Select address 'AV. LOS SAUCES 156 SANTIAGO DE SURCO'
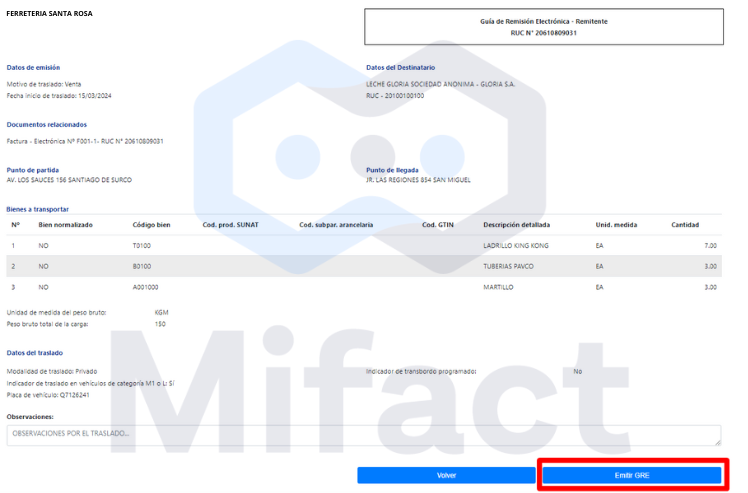This screenshot has height=493, width=748. tap(69, 180)
